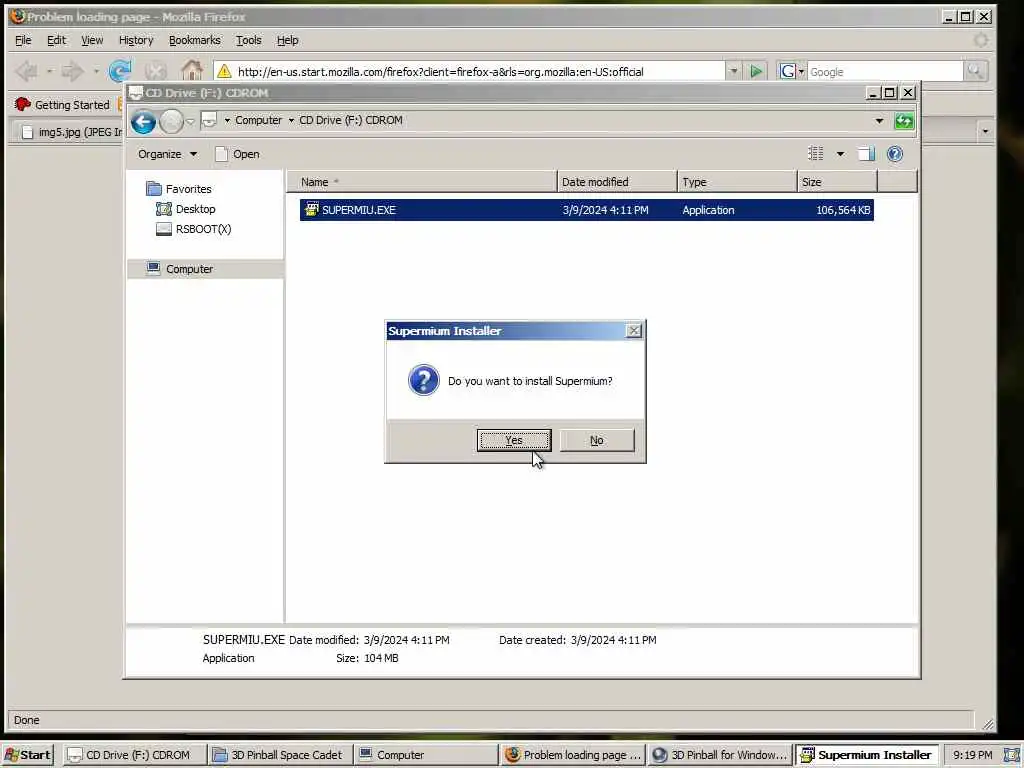Switch to 3D Pinball Space Cadet taskbar item

pos(280,755)
